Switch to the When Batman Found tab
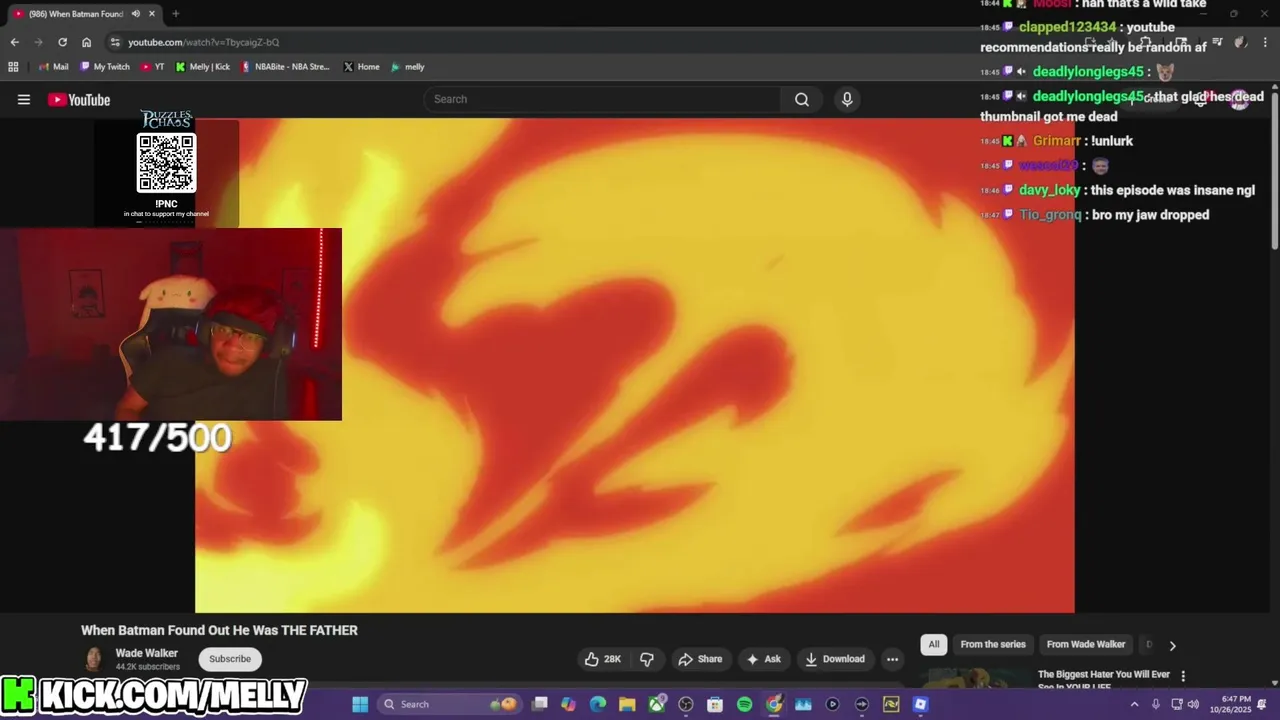The height and width of the screenshot is (720, 1280). point(76,14)
